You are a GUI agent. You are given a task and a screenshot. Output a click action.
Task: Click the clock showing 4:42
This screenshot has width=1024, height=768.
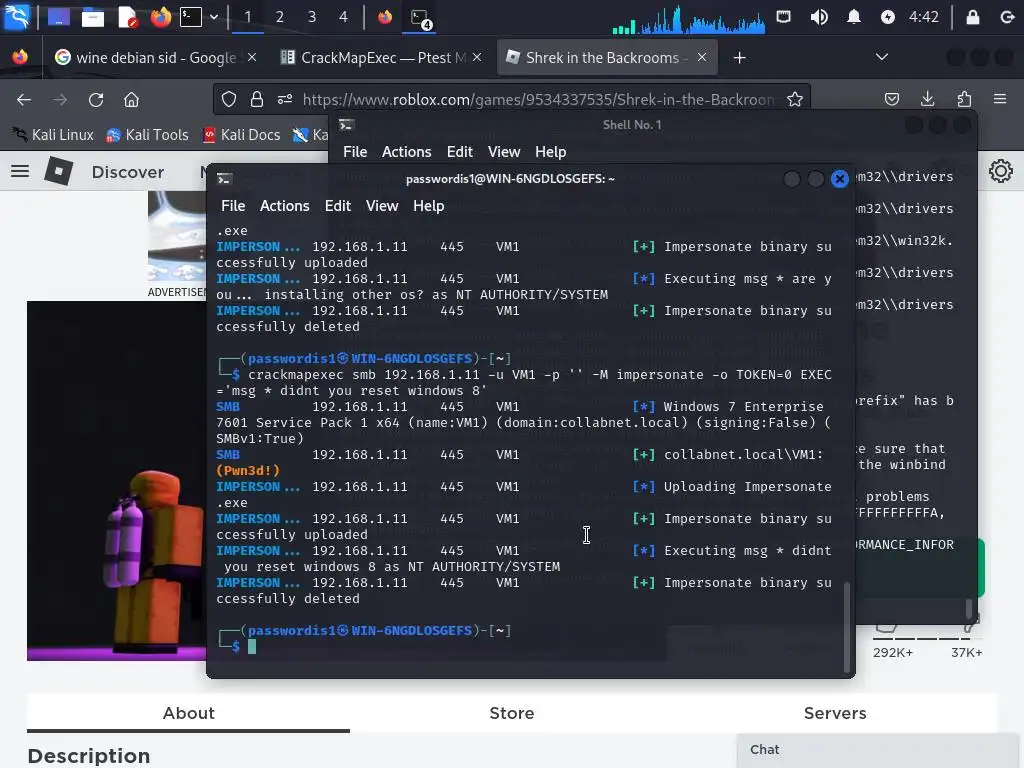coord(923,17)
